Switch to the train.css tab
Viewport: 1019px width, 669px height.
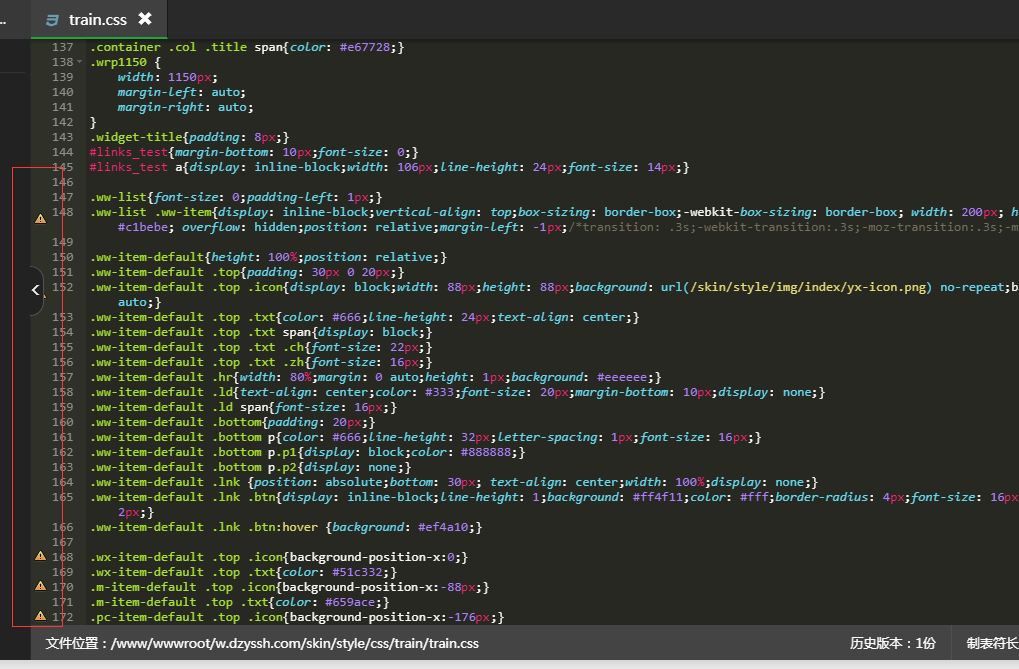[97, 19]
